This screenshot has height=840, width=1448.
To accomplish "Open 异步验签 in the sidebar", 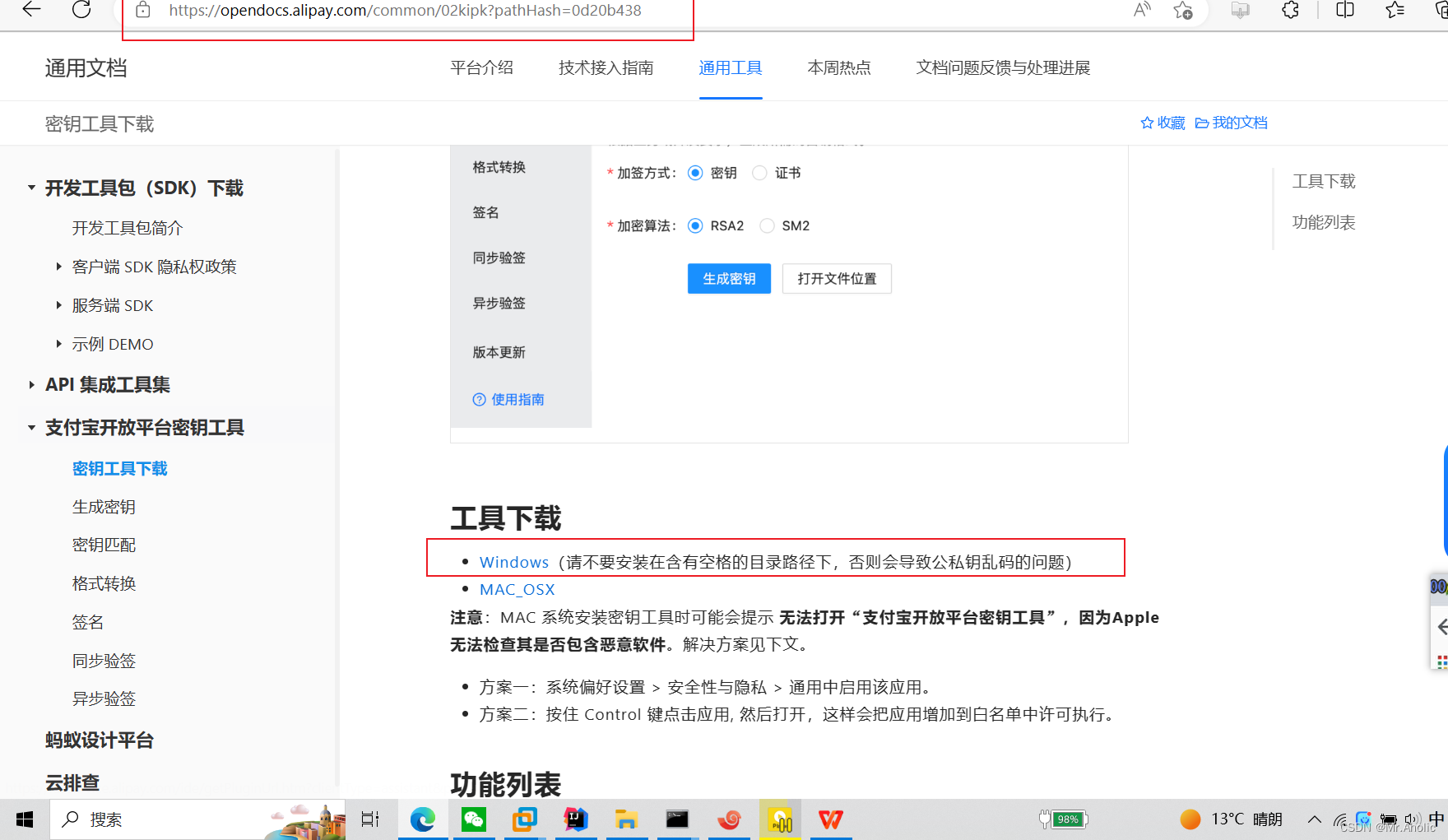I will coord(104,698).
